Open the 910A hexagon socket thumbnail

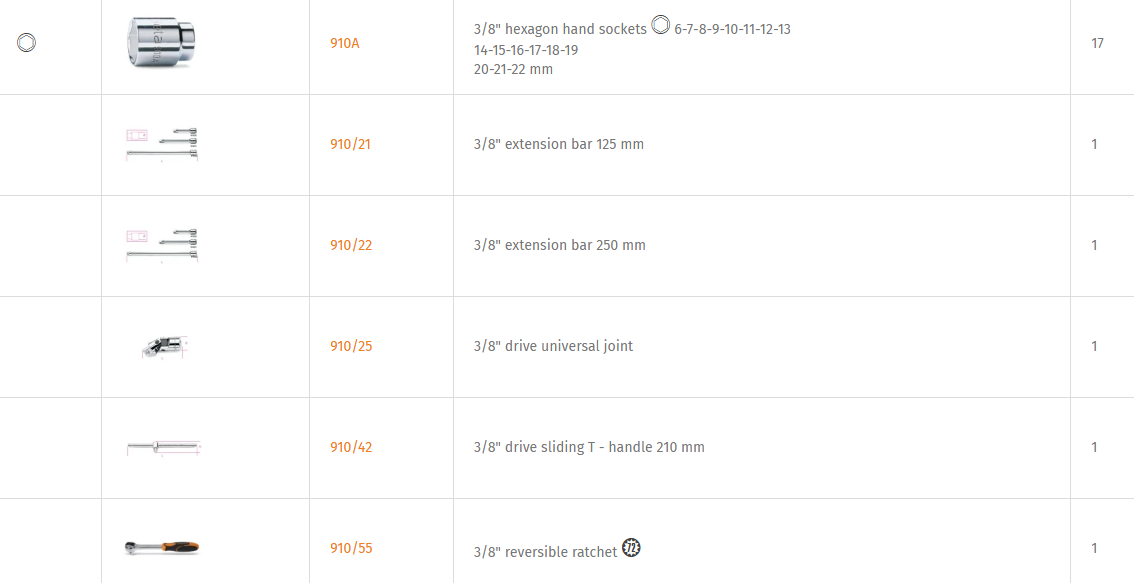tap(164, 43)
